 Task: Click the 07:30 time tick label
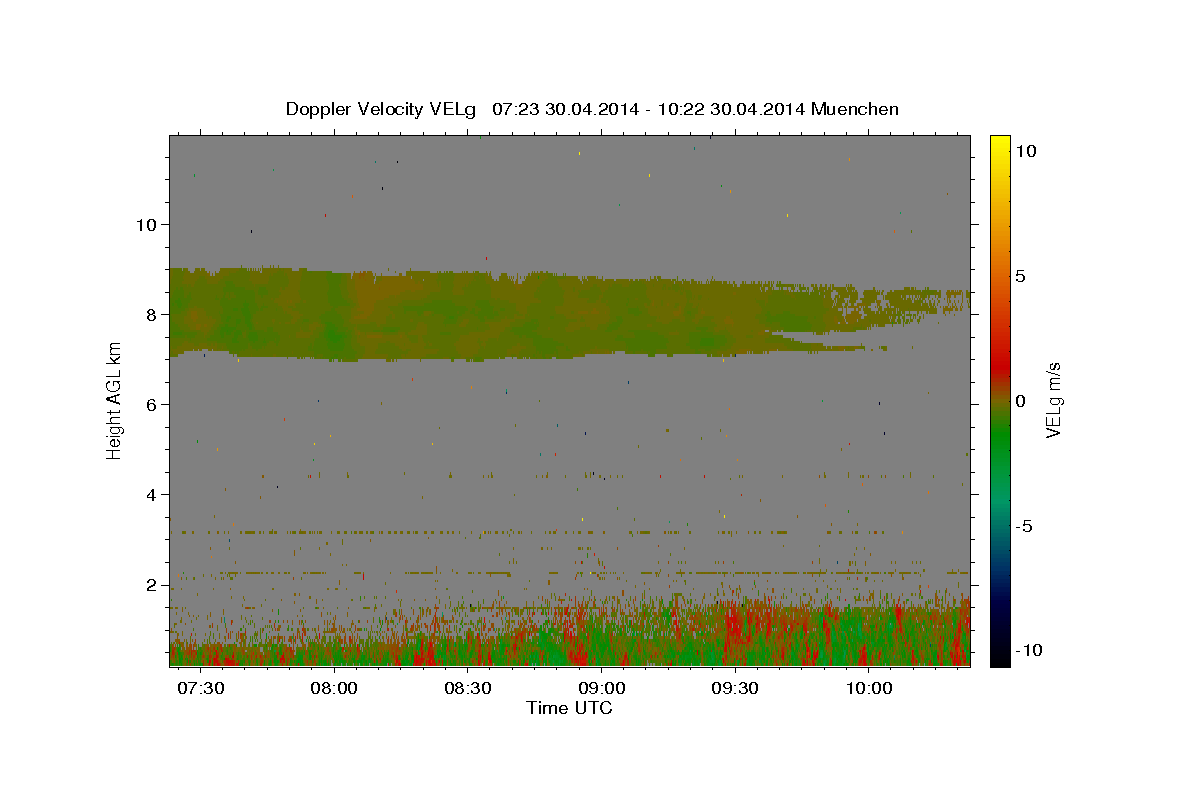[200, 689]
